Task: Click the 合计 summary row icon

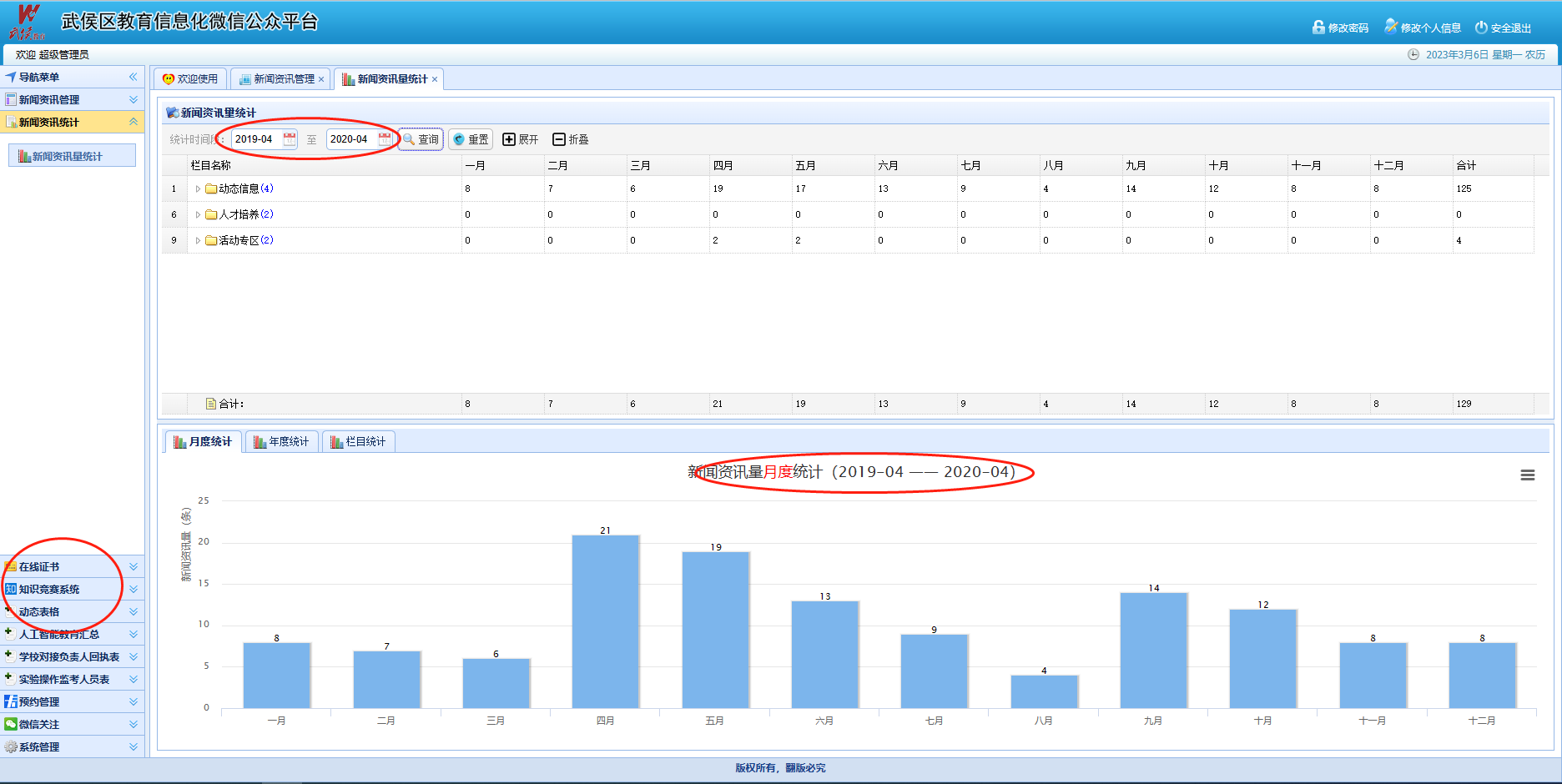Action: [x=211, y=404]
